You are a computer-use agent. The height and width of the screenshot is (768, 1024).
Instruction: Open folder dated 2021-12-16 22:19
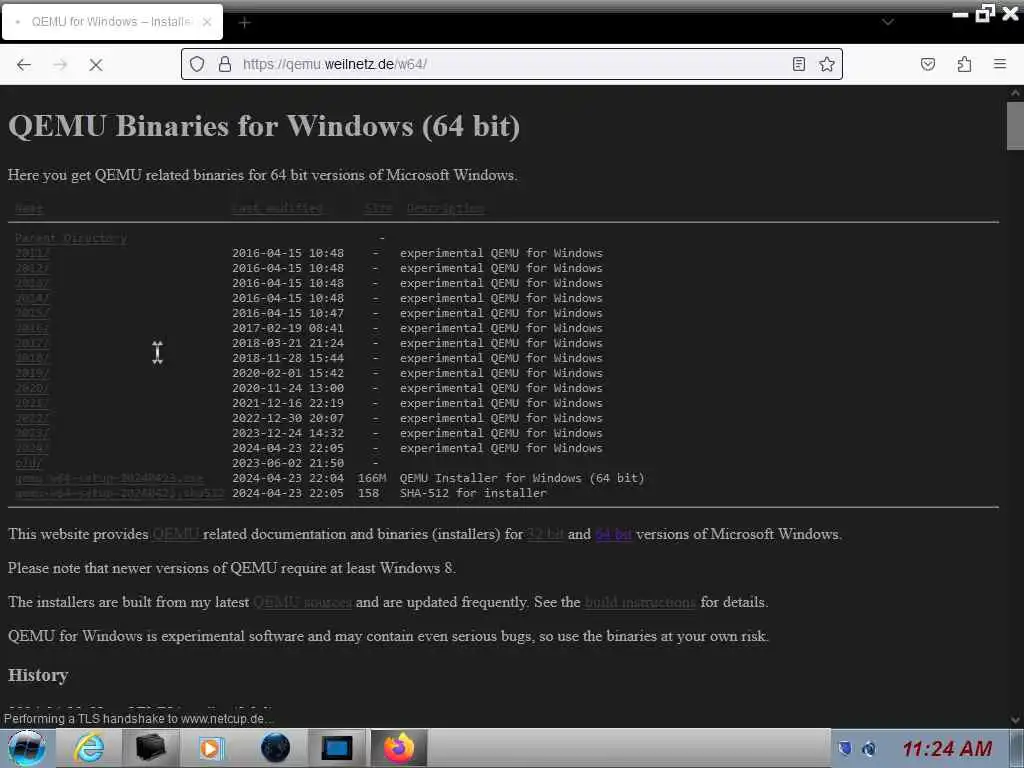pos(32,404)
